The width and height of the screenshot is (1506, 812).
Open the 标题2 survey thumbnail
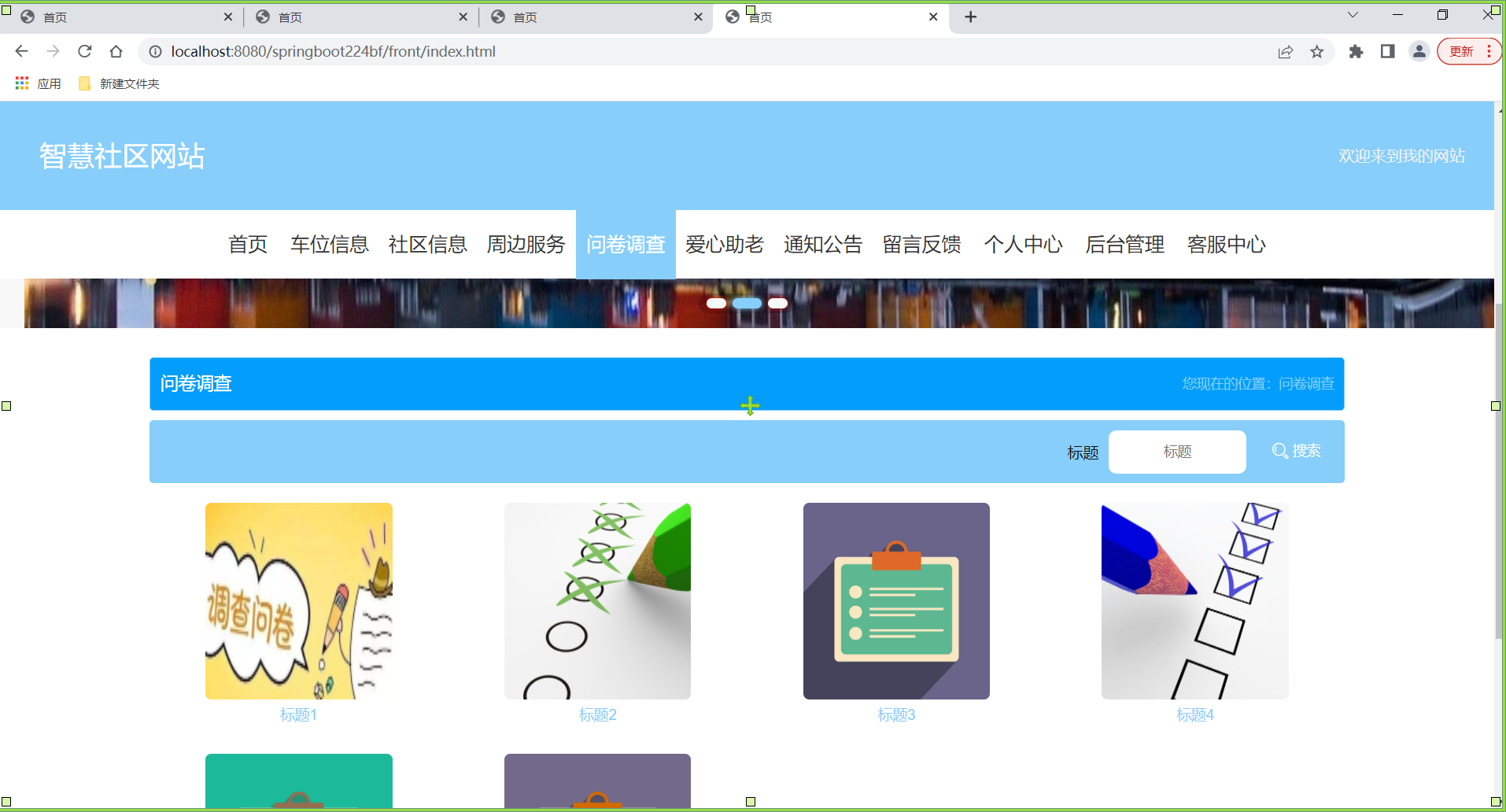click(597, 601)
